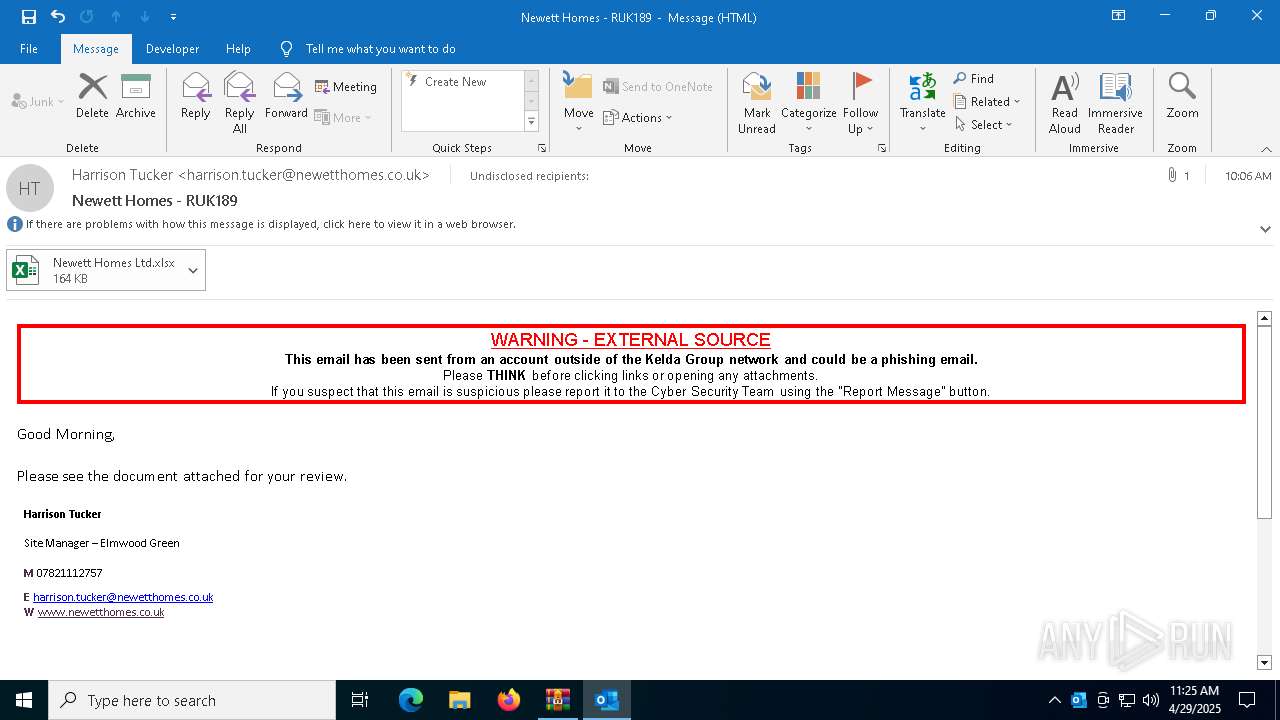1280x720 pixels.
Task: Reply to Harrison Tucker
Action: 196,96
